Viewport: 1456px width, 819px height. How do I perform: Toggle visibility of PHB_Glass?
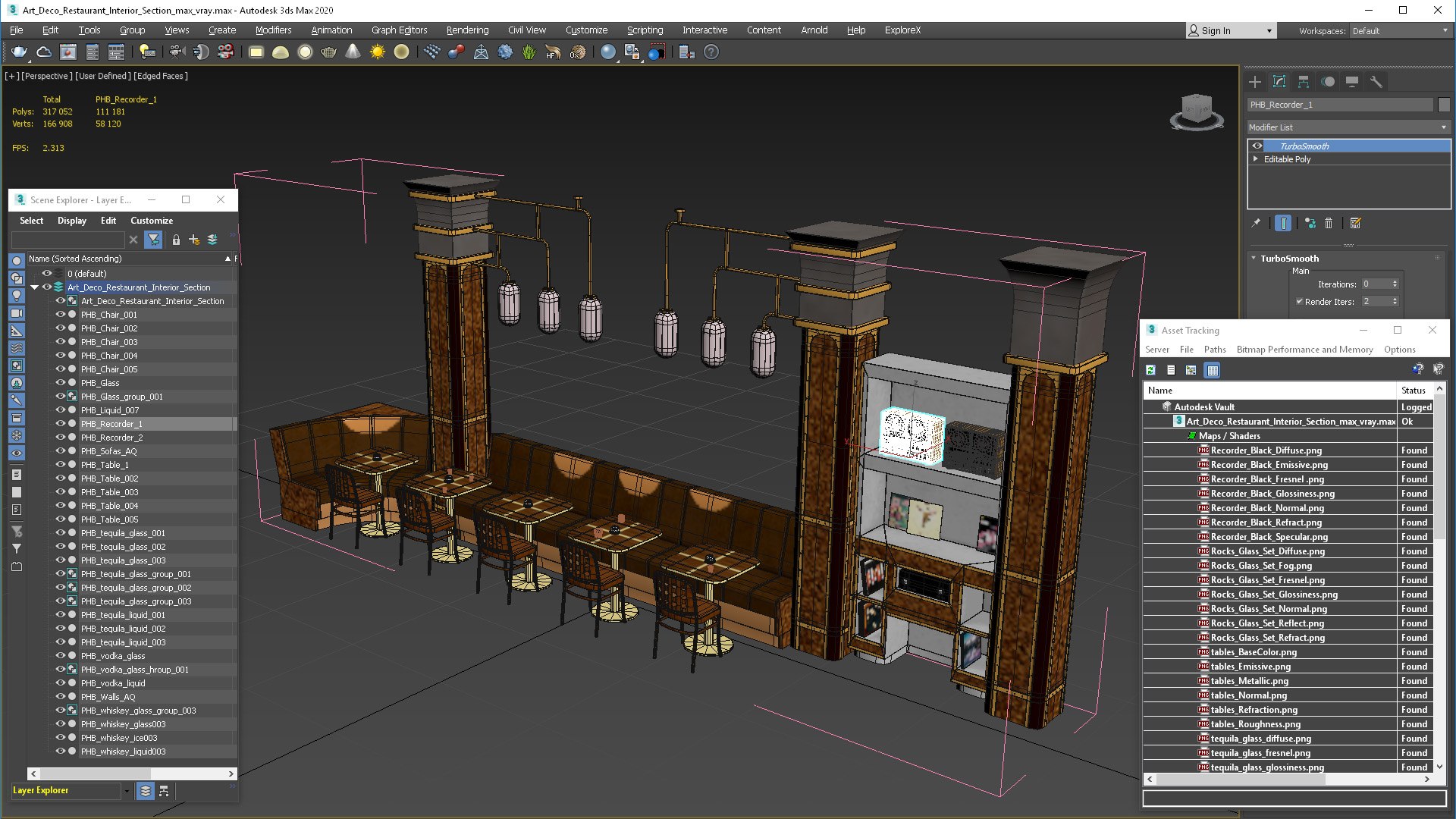point(60,383)
